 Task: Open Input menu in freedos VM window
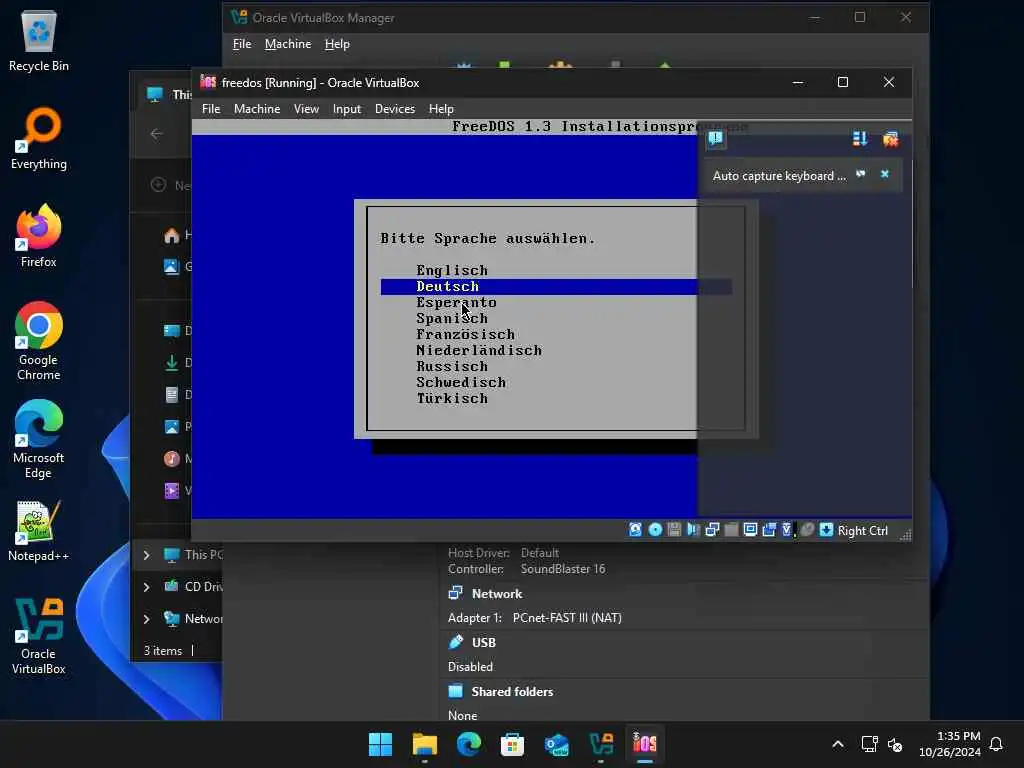(347, 109)
